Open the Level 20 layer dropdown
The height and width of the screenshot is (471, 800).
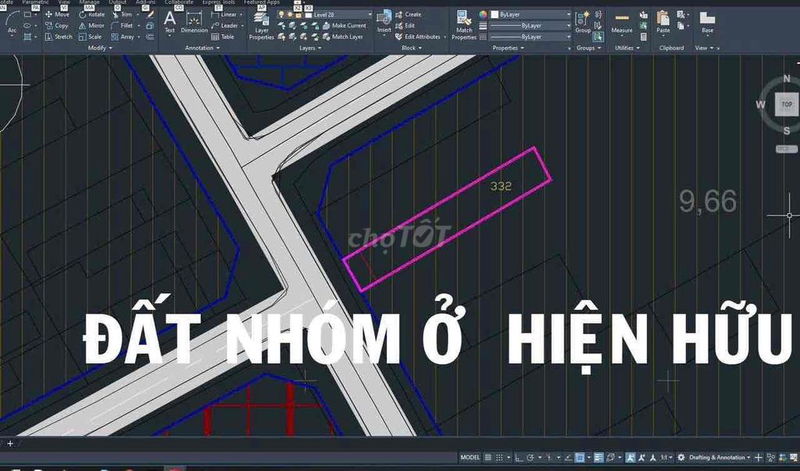click(339, 15)
